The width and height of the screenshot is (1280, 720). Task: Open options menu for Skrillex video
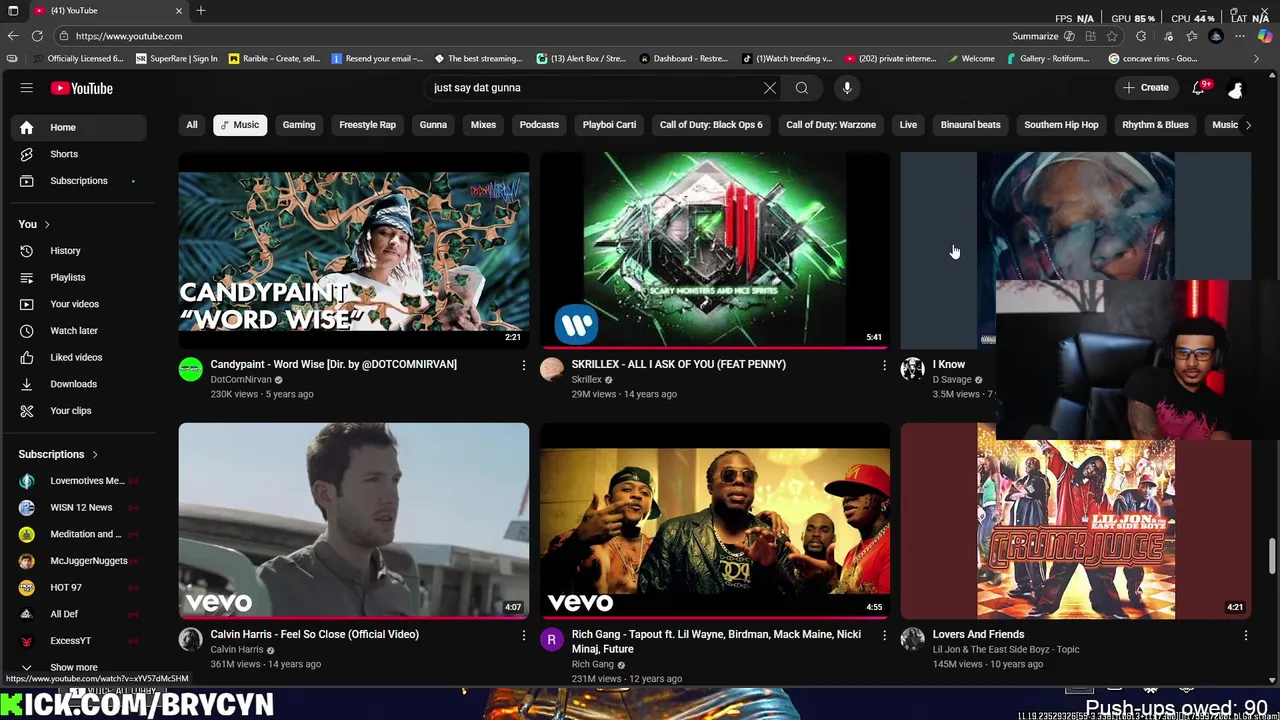pyautogui.click(x=884, y=365)
